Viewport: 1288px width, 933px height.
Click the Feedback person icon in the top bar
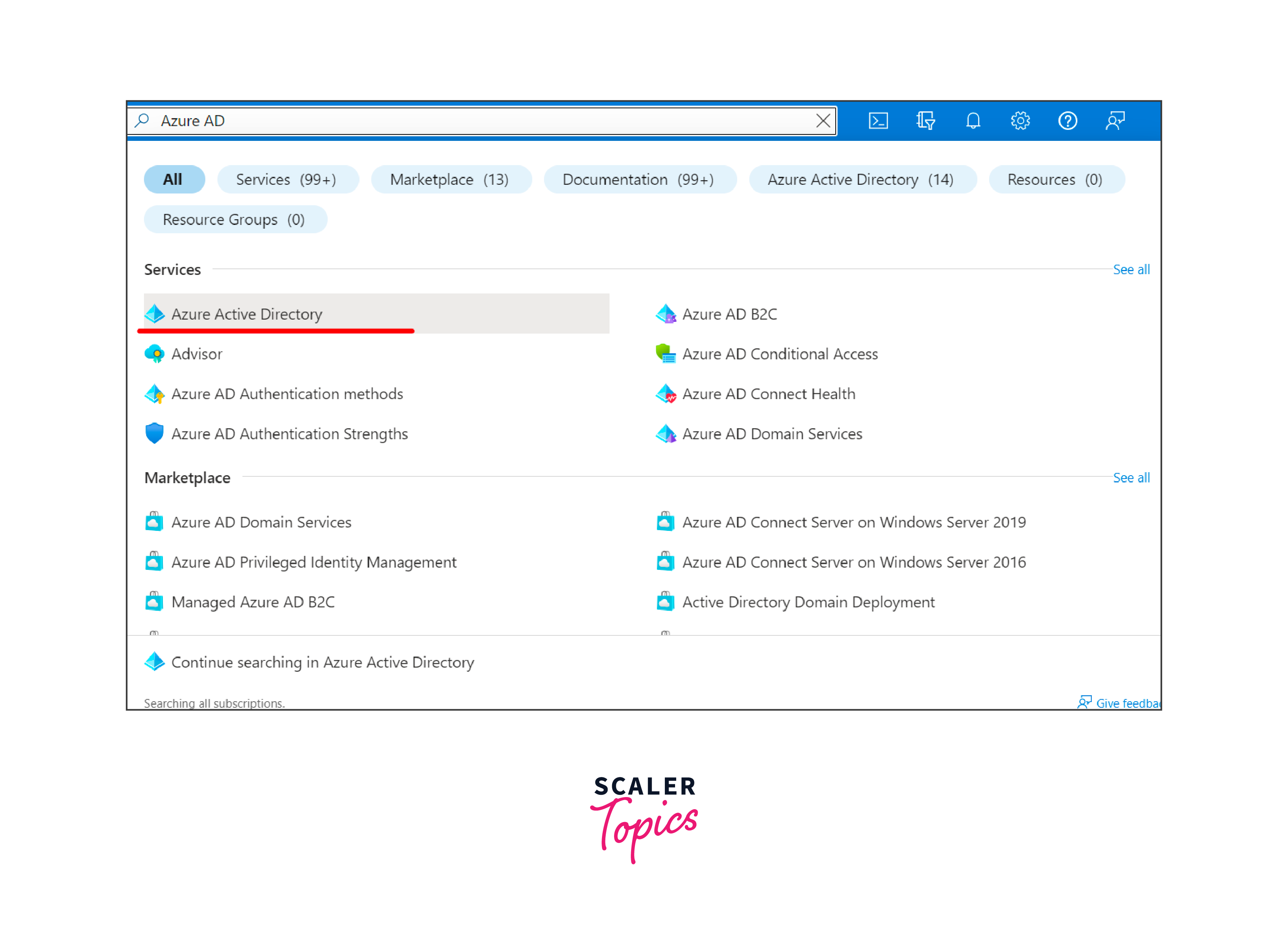pyautogui.click(x=1115, y=121)
